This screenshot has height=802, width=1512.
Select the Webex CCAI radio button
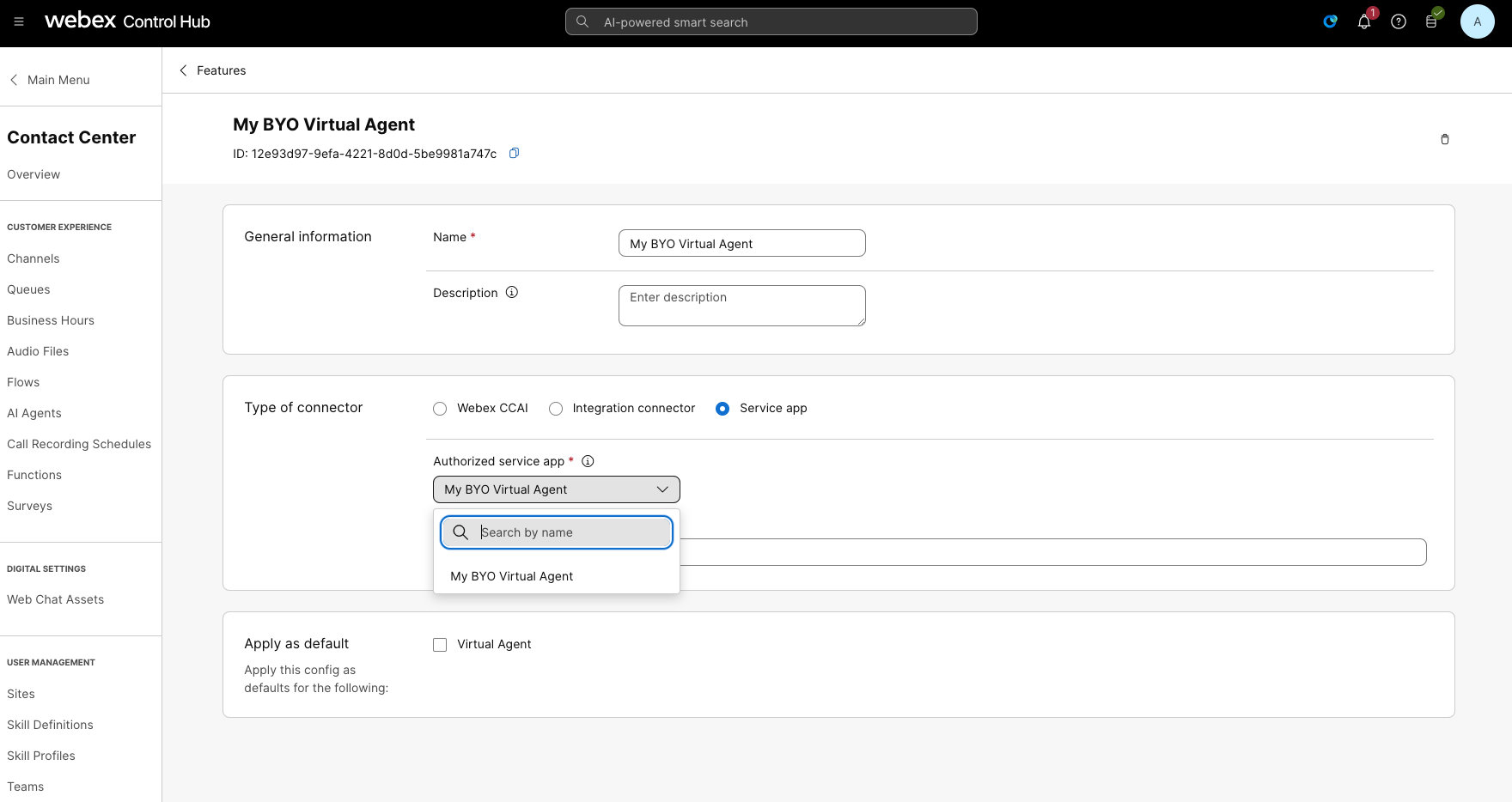[440, 409]
